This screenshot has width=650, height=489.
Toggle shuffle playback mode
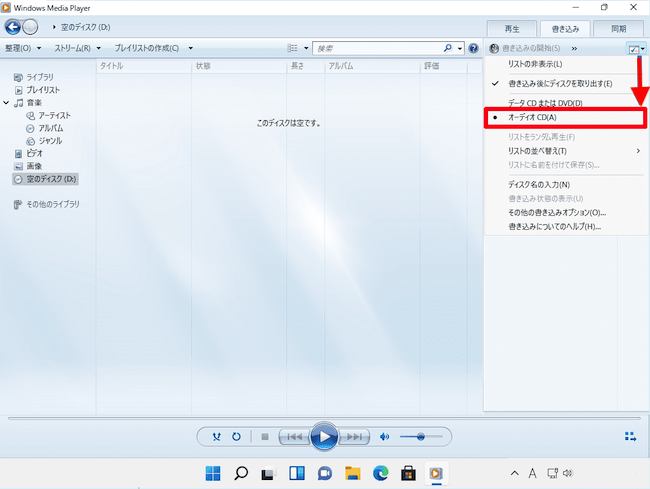216,437
